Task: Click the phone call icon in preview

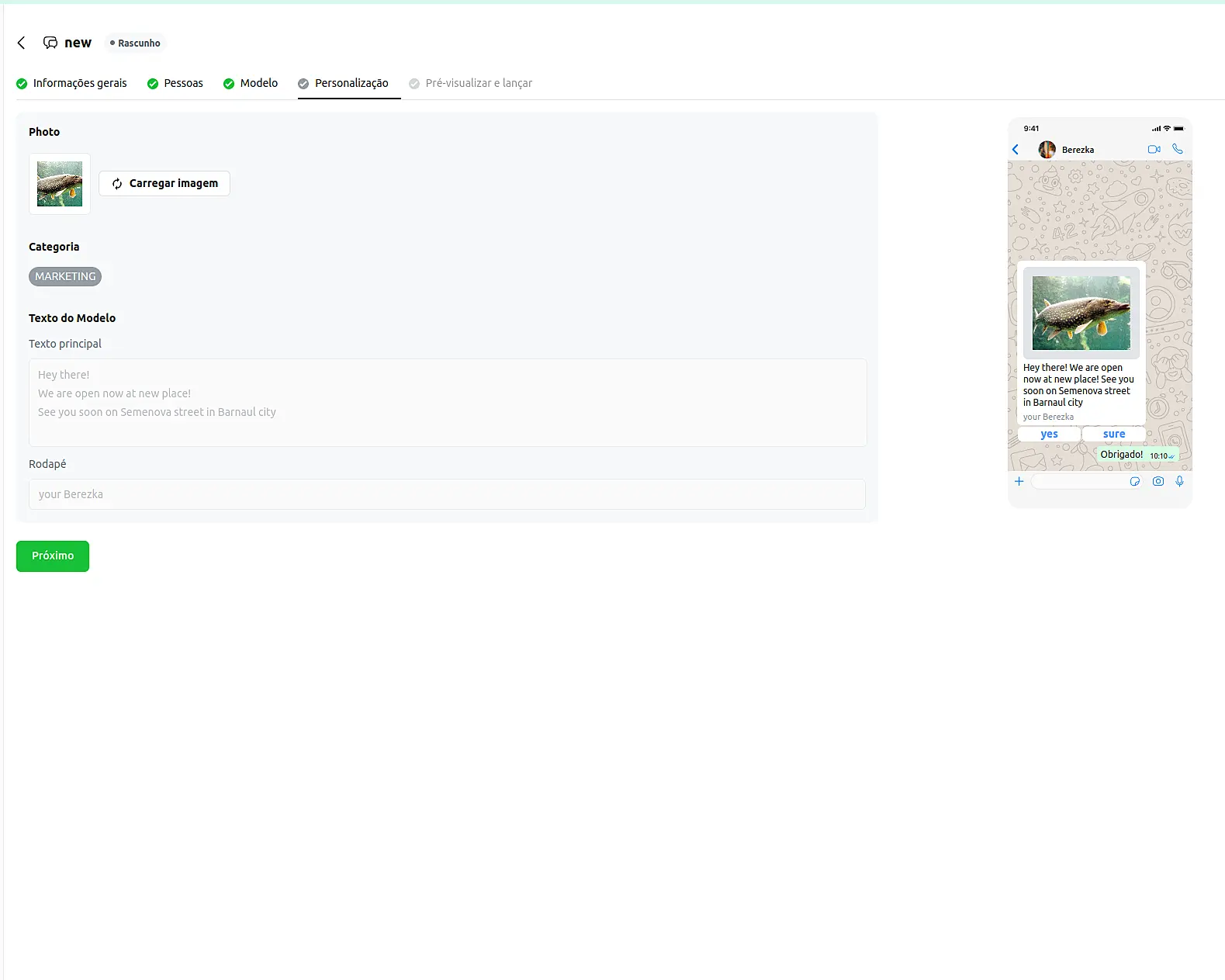Action: click(1178, 149)
